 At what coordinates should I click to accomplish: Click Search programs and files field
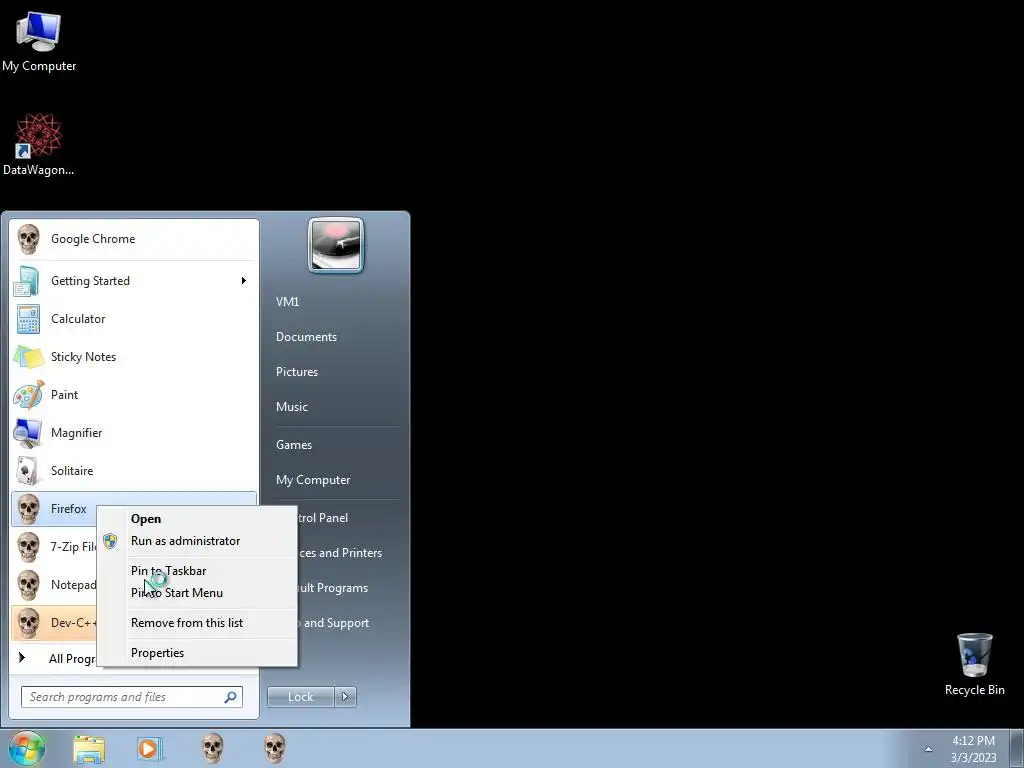click(x=132, y=697)
